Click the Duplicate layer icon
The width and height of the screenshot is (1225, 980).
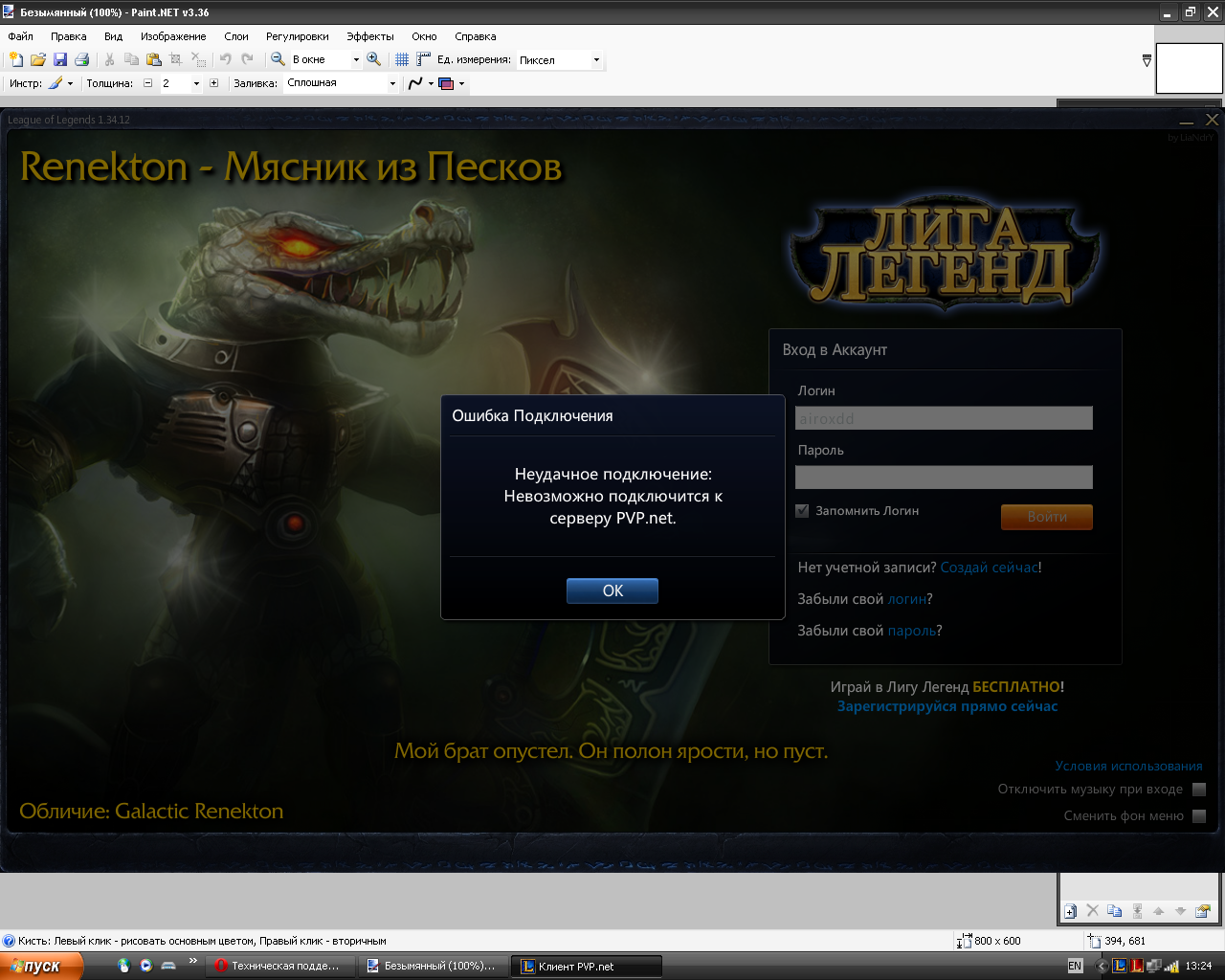1115,911
